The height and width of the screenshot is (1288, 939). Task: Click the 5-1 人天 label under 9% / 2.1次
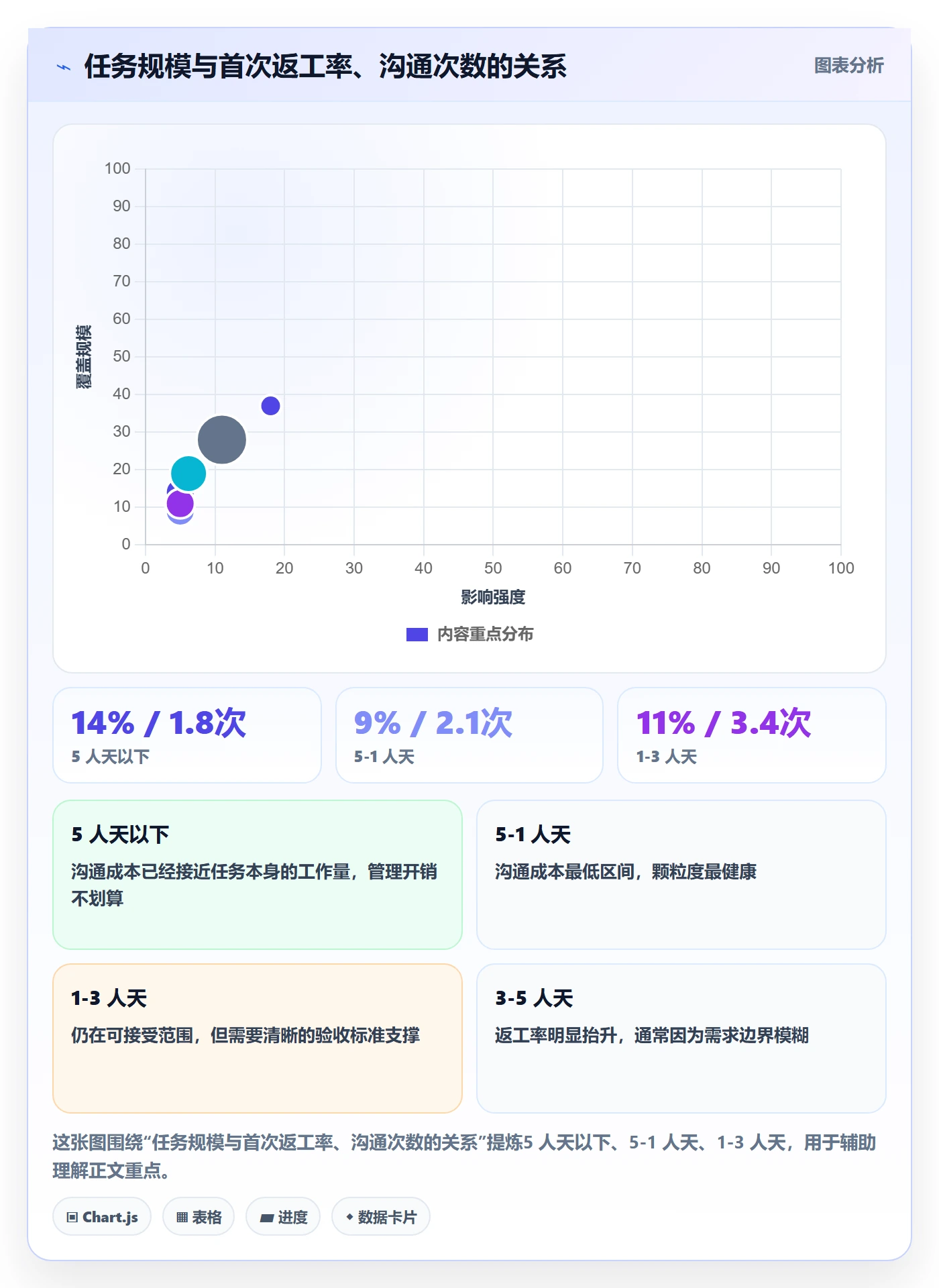384,757
